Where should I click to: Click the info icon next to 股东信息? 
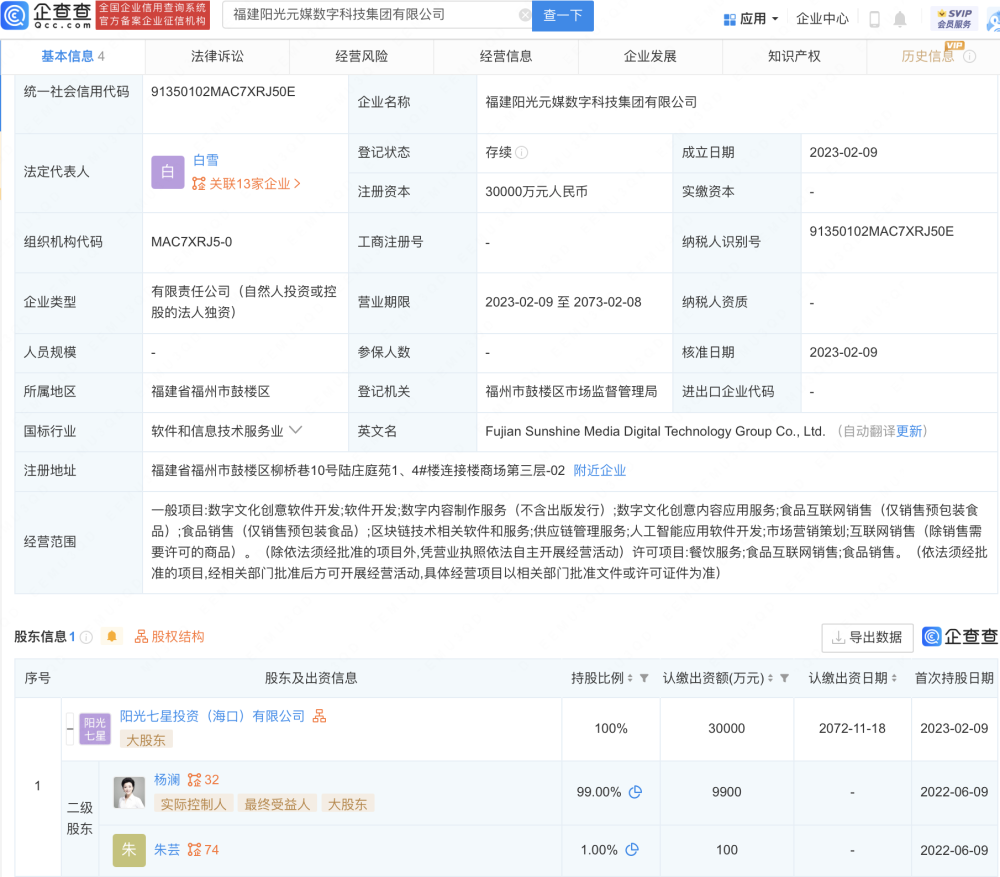click(x=86, y=637)
